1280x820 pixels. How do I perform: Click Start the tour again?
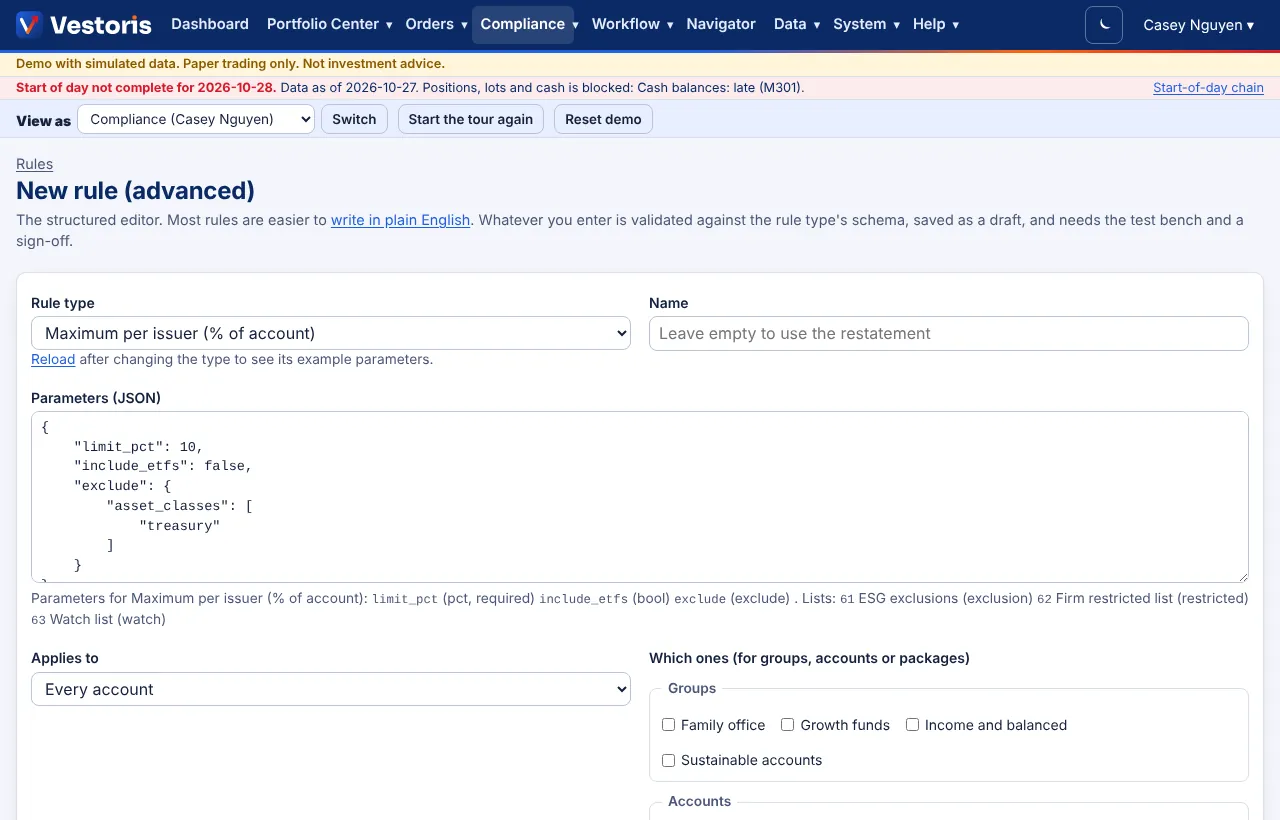coord(471,119)
